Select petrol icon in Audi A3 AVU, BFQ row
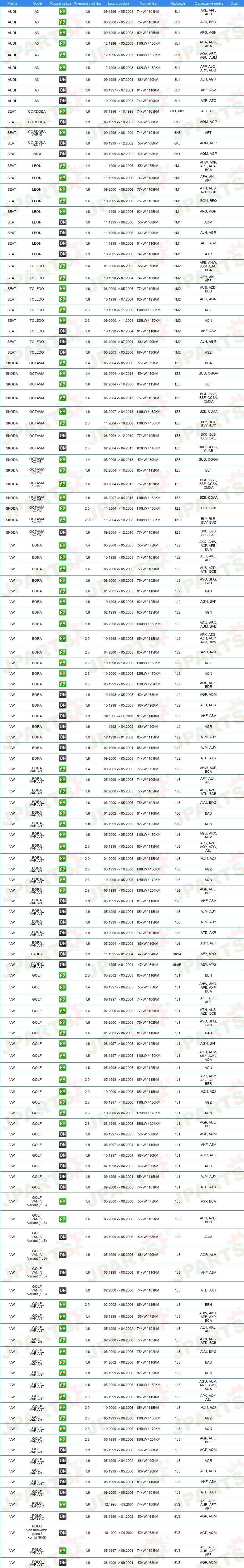This screenshot has height=1568, width=244. tap(63, 22)
